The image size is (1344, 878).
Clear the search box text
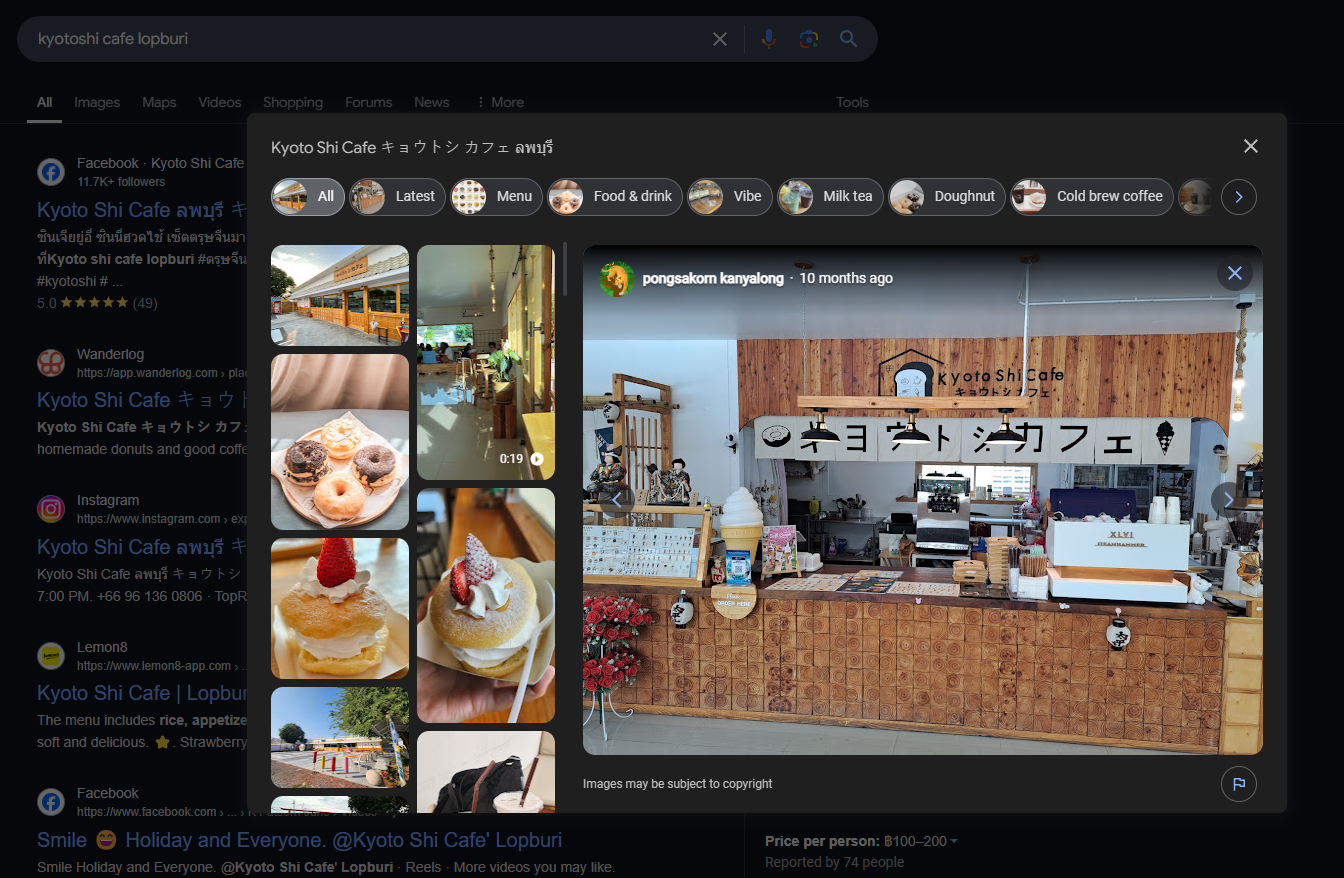(720, 39)
